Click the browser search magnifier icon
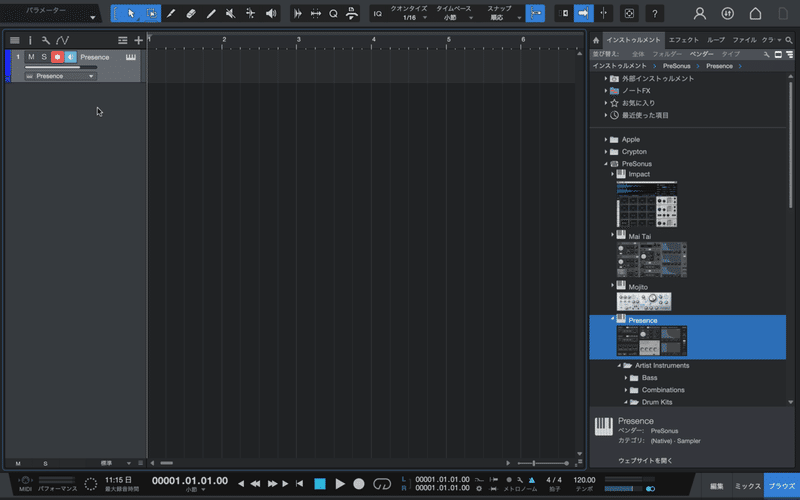800x500 pixels. click(x=789, y=40)
